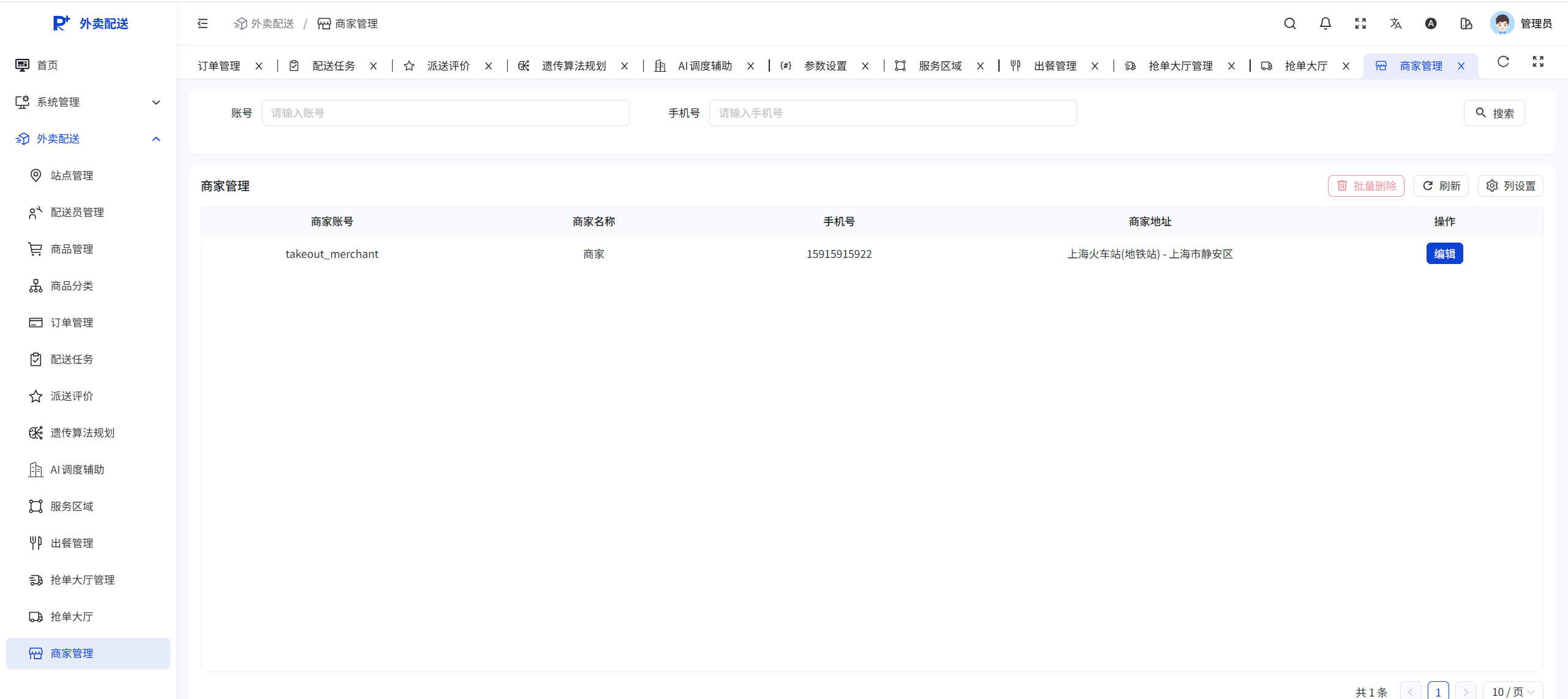Toggle fullscreen via the header expand icon

point(1360,24)
